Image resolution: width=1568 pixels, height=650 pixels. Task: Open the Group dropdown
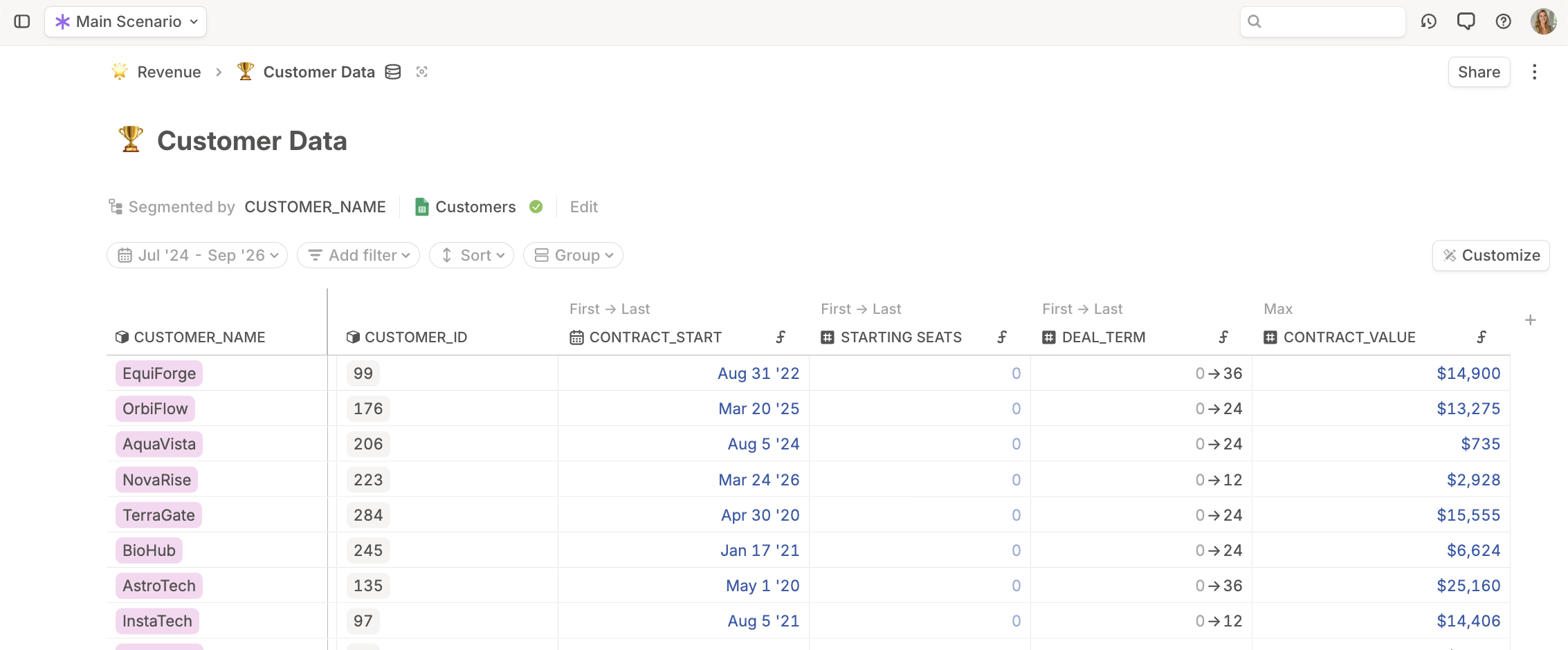(574, 255)
